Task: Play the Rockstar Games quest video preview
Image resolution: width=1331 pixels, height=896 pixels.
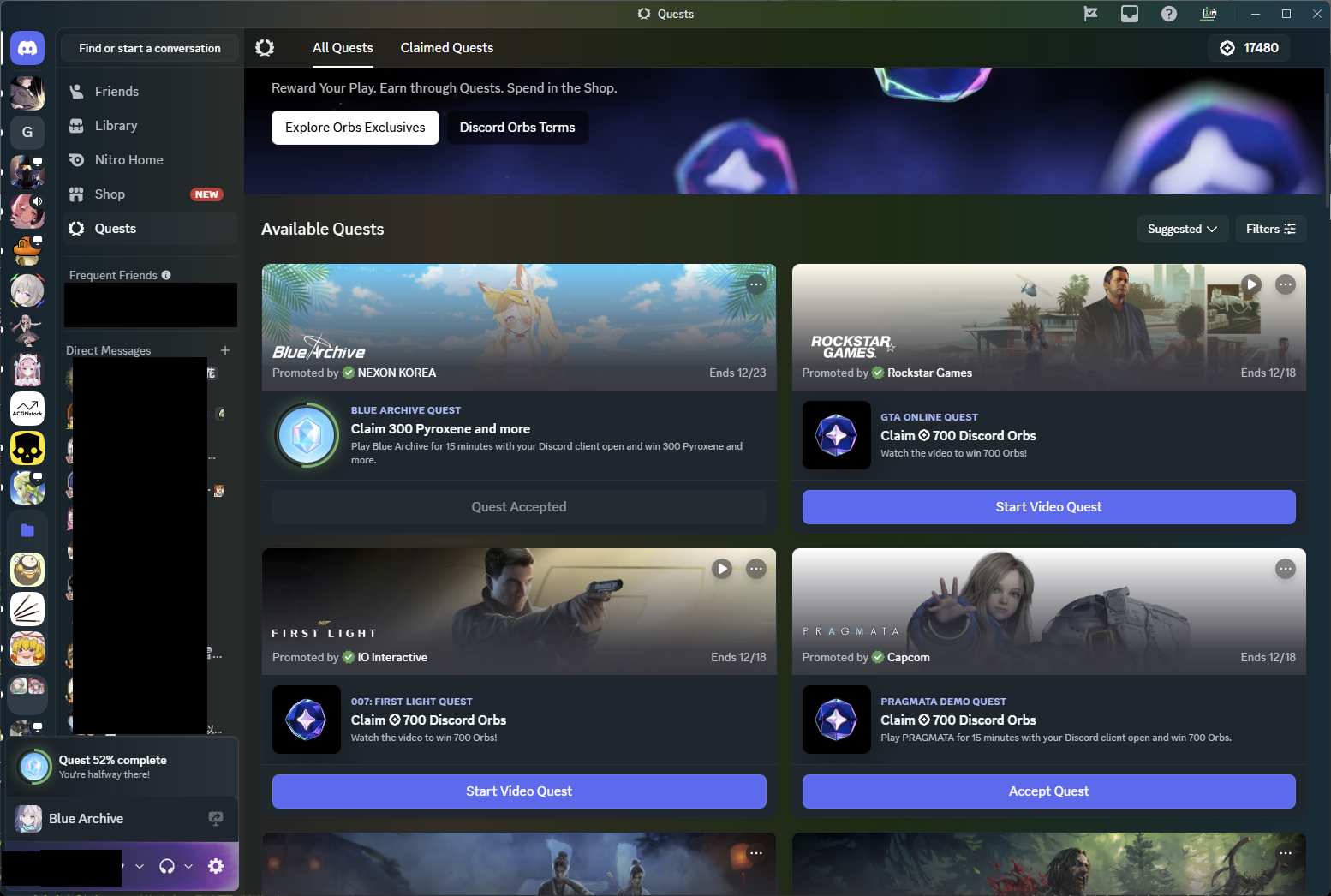Action: [x=1251, y=284]
